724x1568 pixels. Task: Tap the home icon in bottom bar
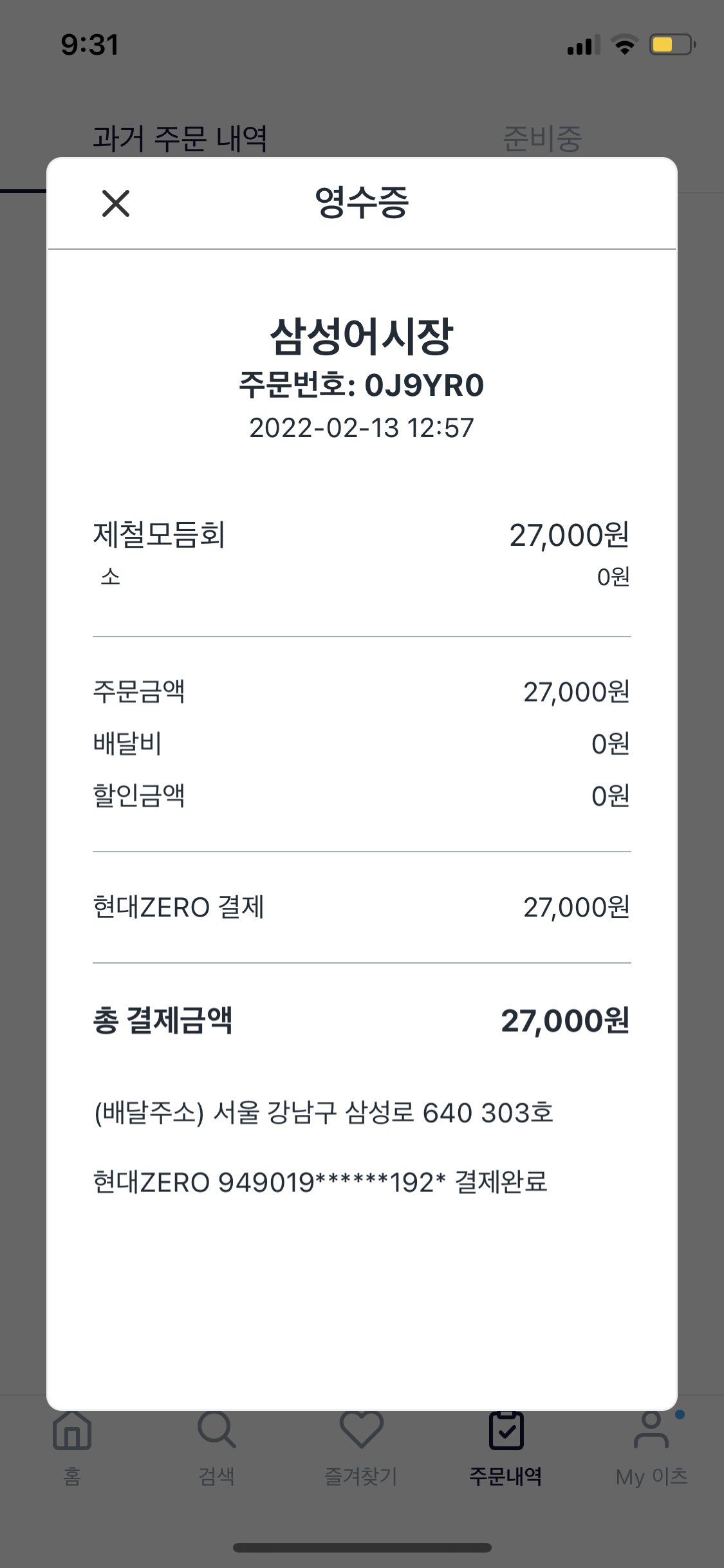(72, 1432)
